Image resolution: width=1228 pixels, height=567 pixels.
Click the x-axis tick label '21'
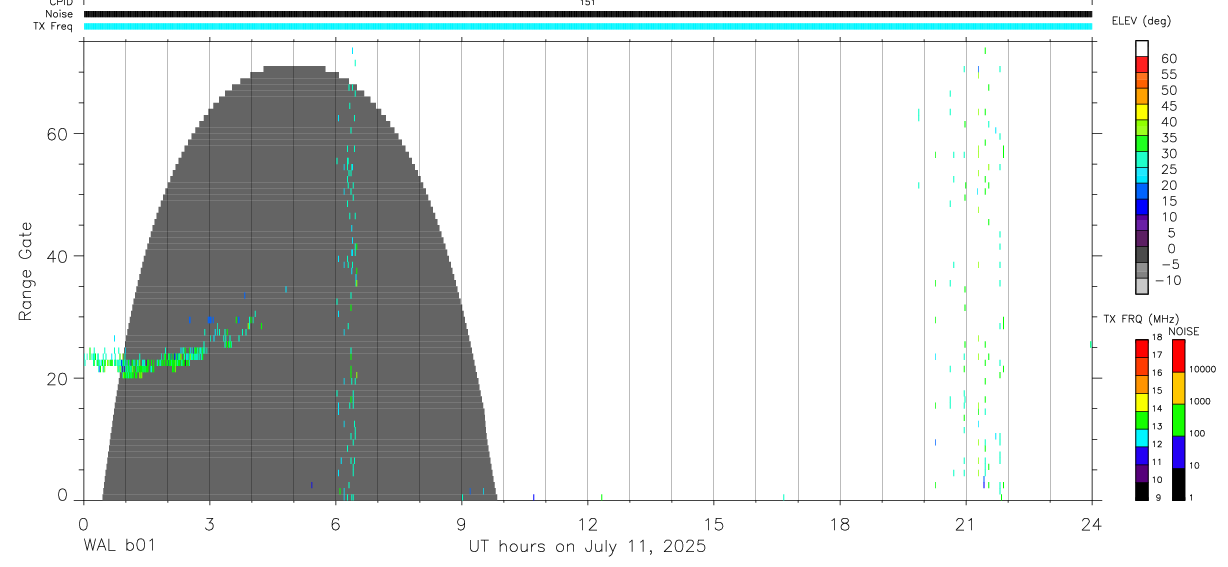click(965, 523)
